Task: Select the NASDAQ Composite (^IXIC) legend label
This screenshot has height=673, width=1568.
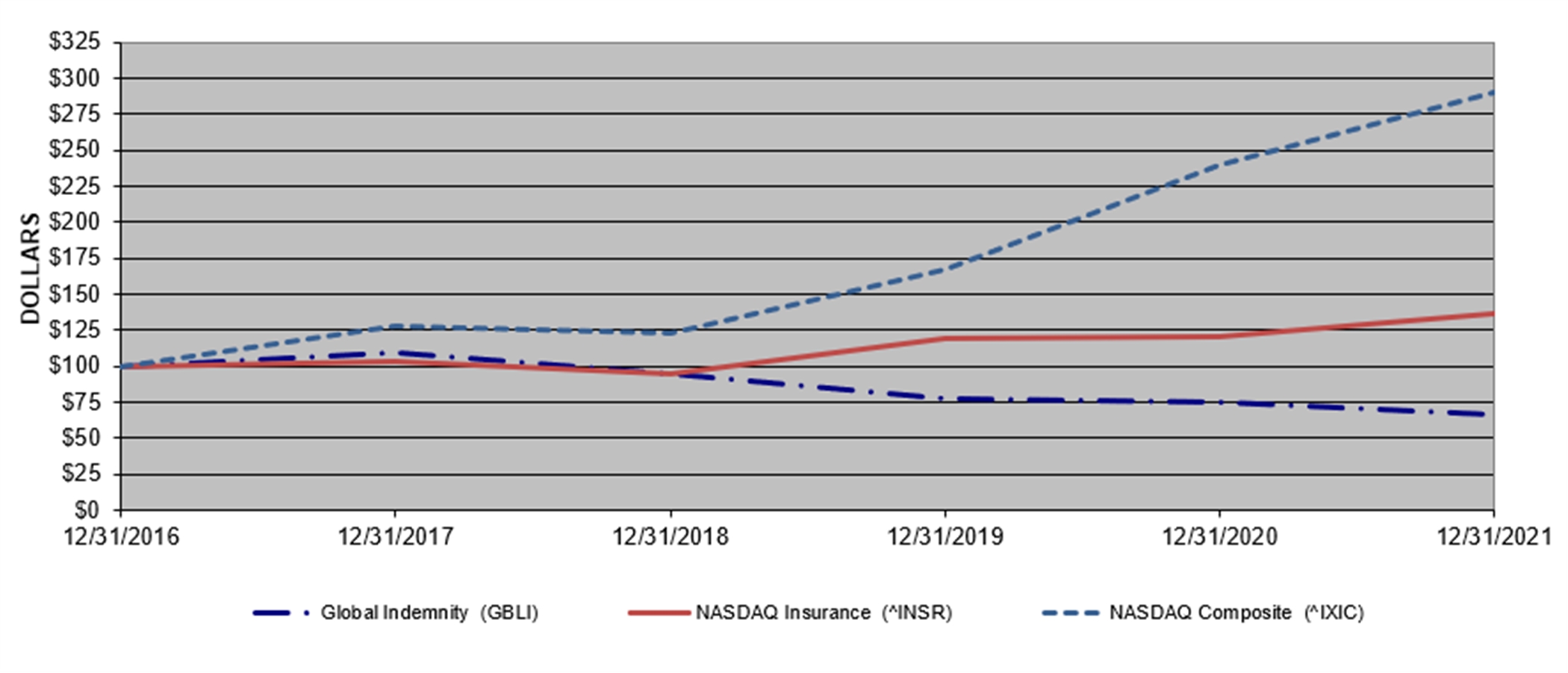Action: tap(1236, 613)
